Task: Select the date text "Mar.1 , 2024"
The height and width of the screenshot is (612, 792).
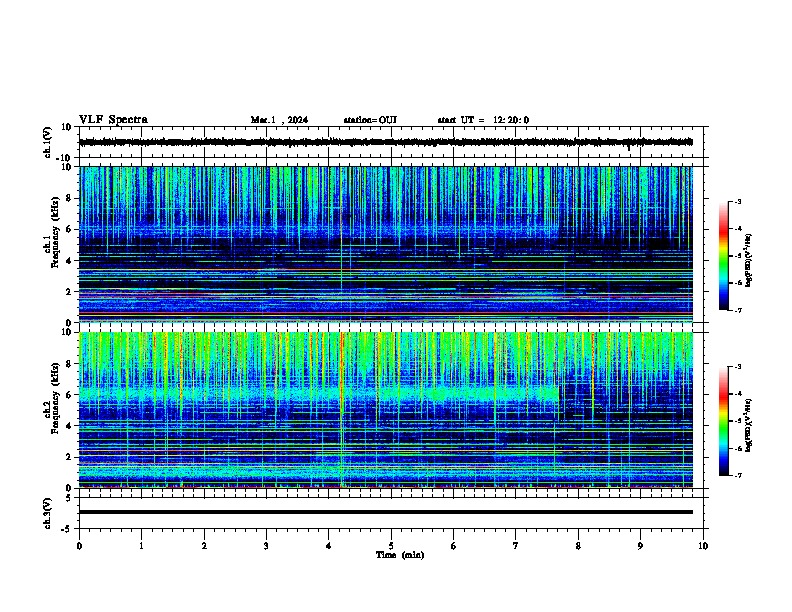Action: 279,120
